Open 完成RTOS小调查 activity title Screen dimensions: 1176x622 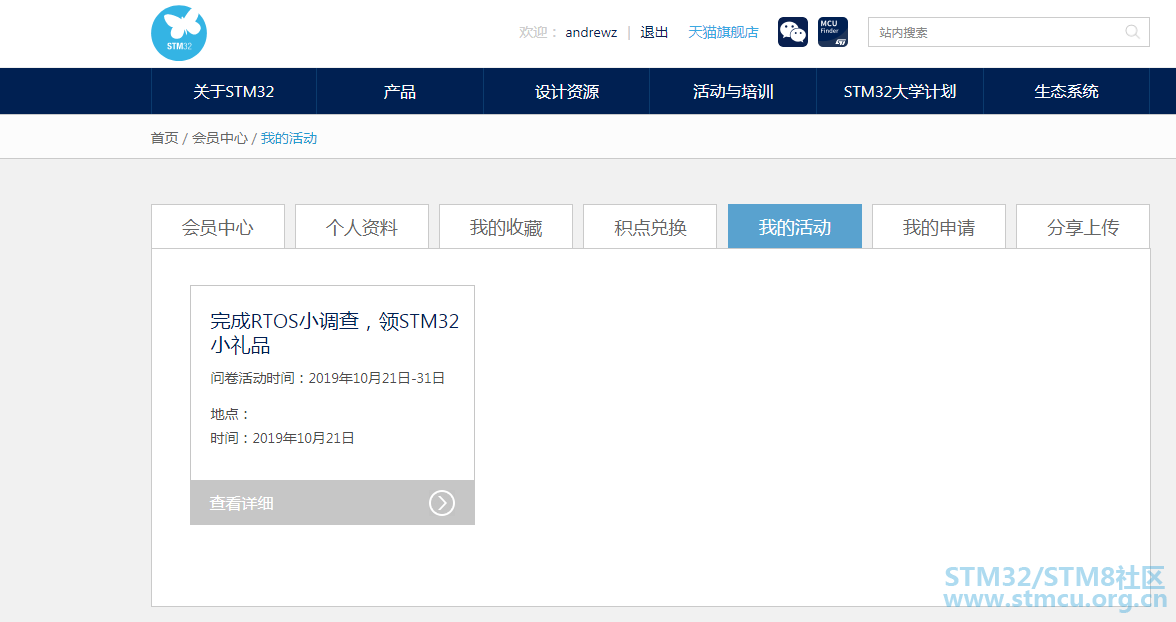pyautogui.click(x=334, y=333)
